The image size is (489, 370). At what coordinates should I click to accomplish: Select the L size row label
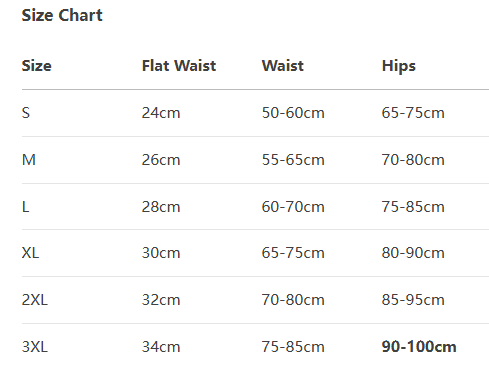(26, 207)
